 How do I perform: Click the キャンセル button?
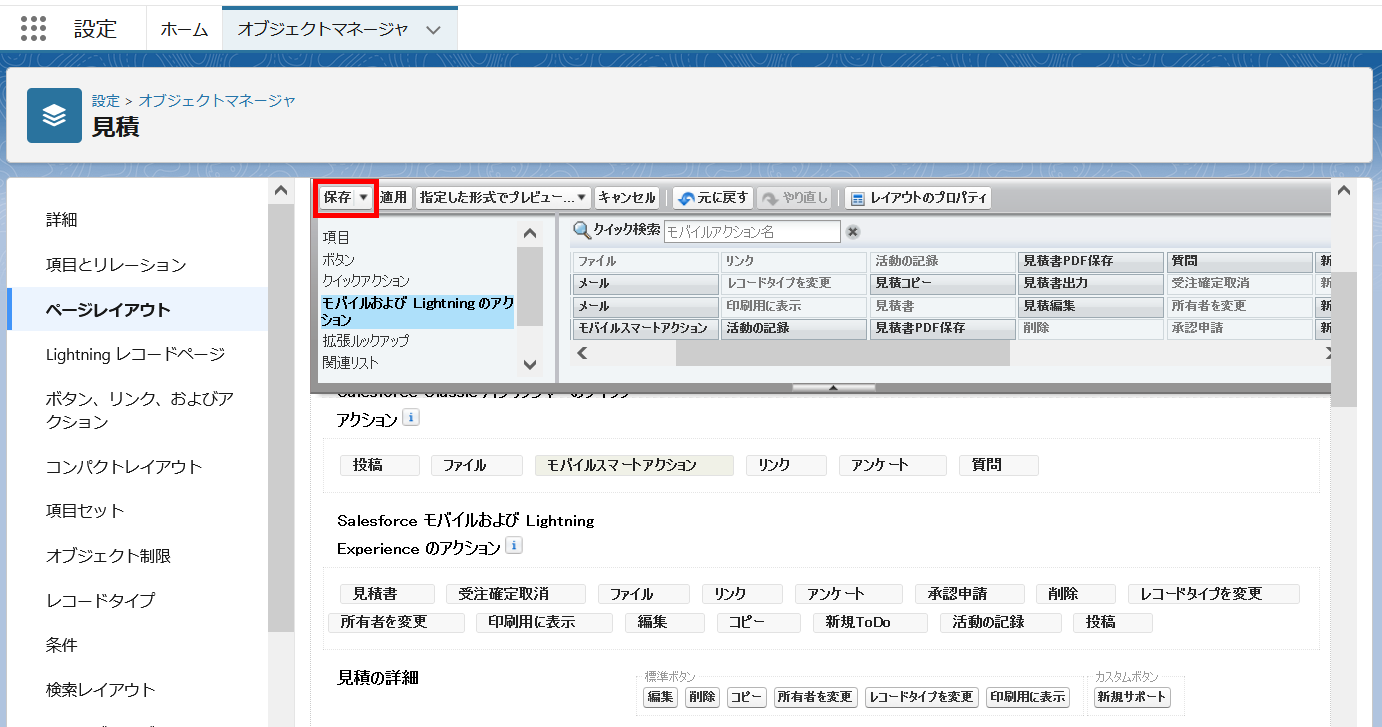point(626,198)
